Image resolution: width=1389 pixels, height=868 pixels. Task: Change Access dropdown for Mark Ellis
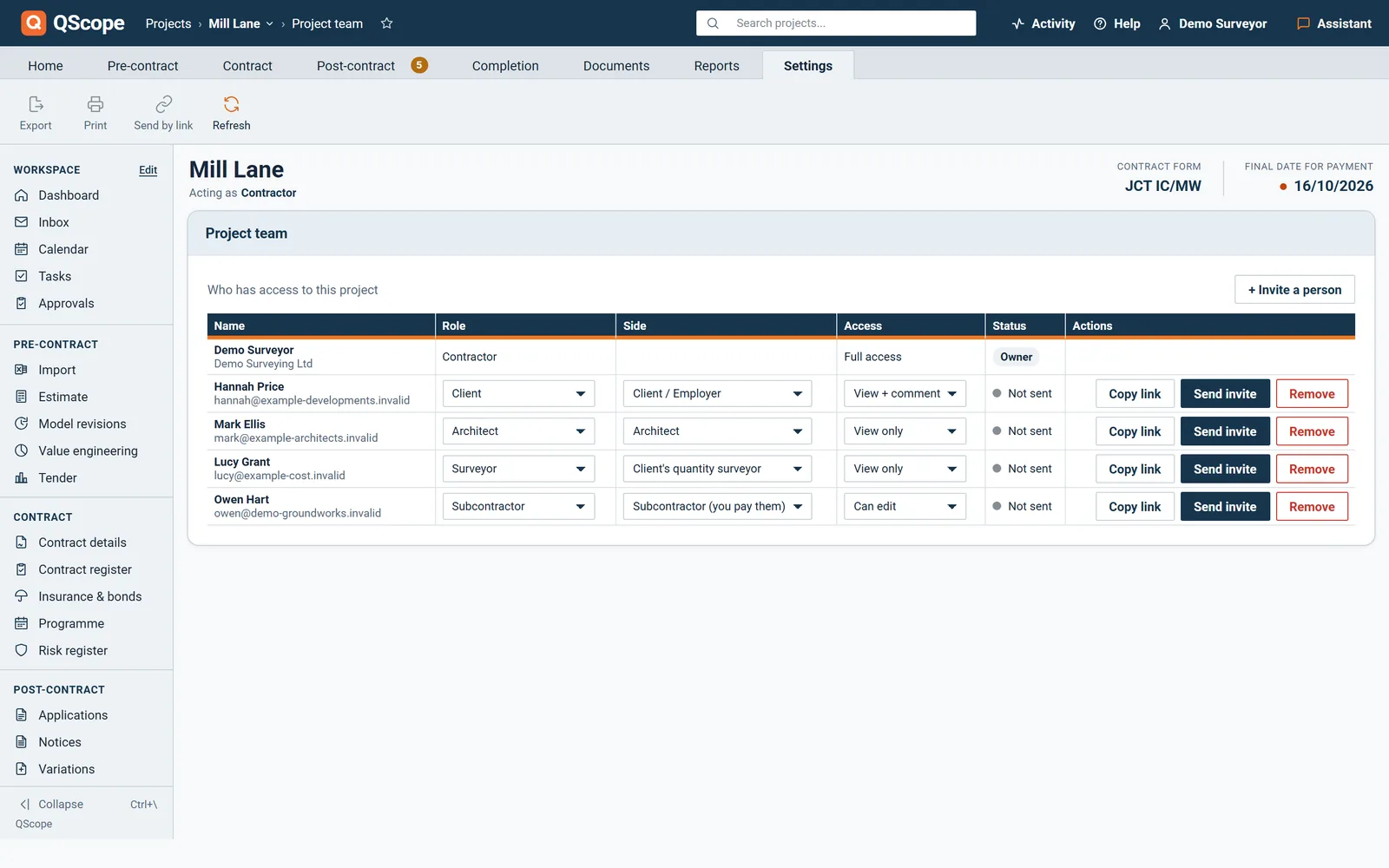[x=905, y=431]
